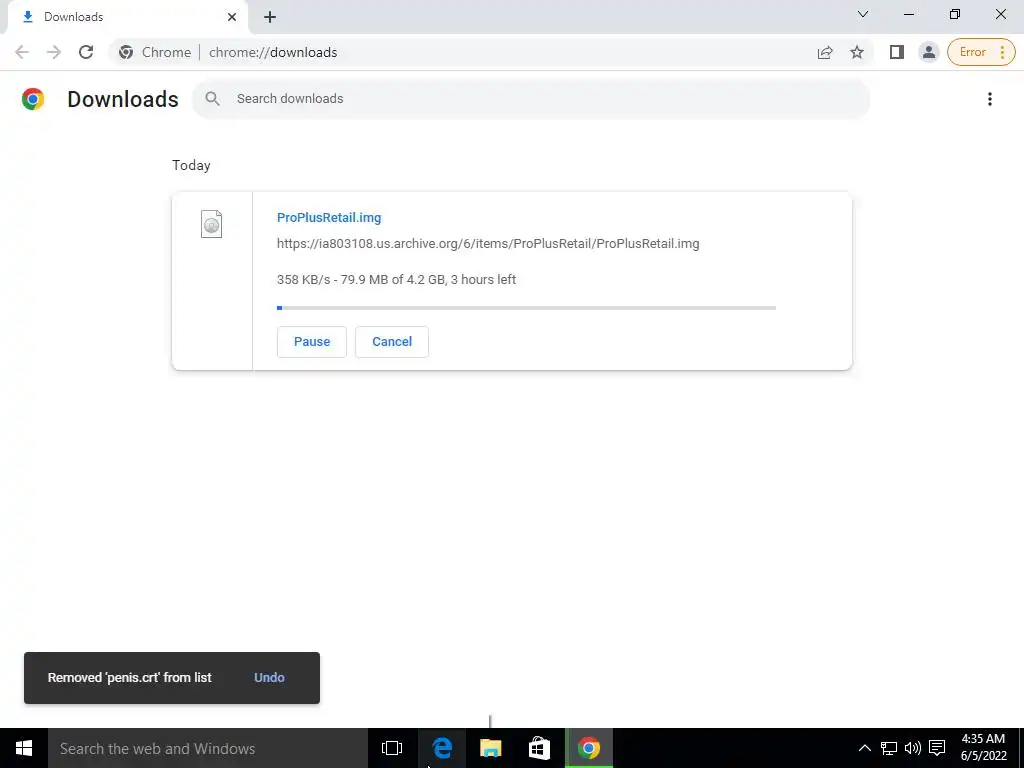Viewport: 1024px width, 768px height.
Task: Pause the ProPlusRetail.img download
Action: [x=312, y=342]
